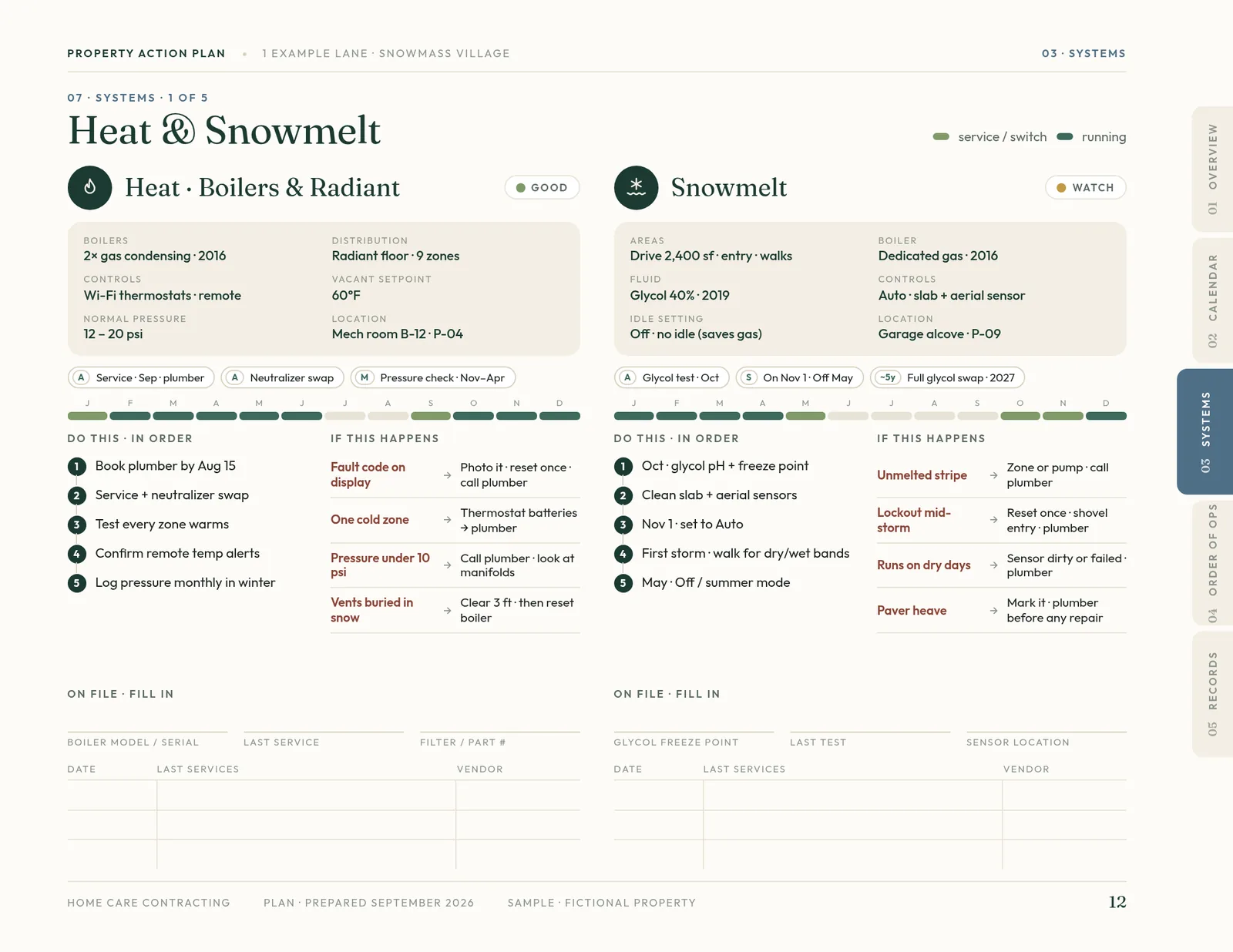Click the GOOD status badge

pos(542,187)
